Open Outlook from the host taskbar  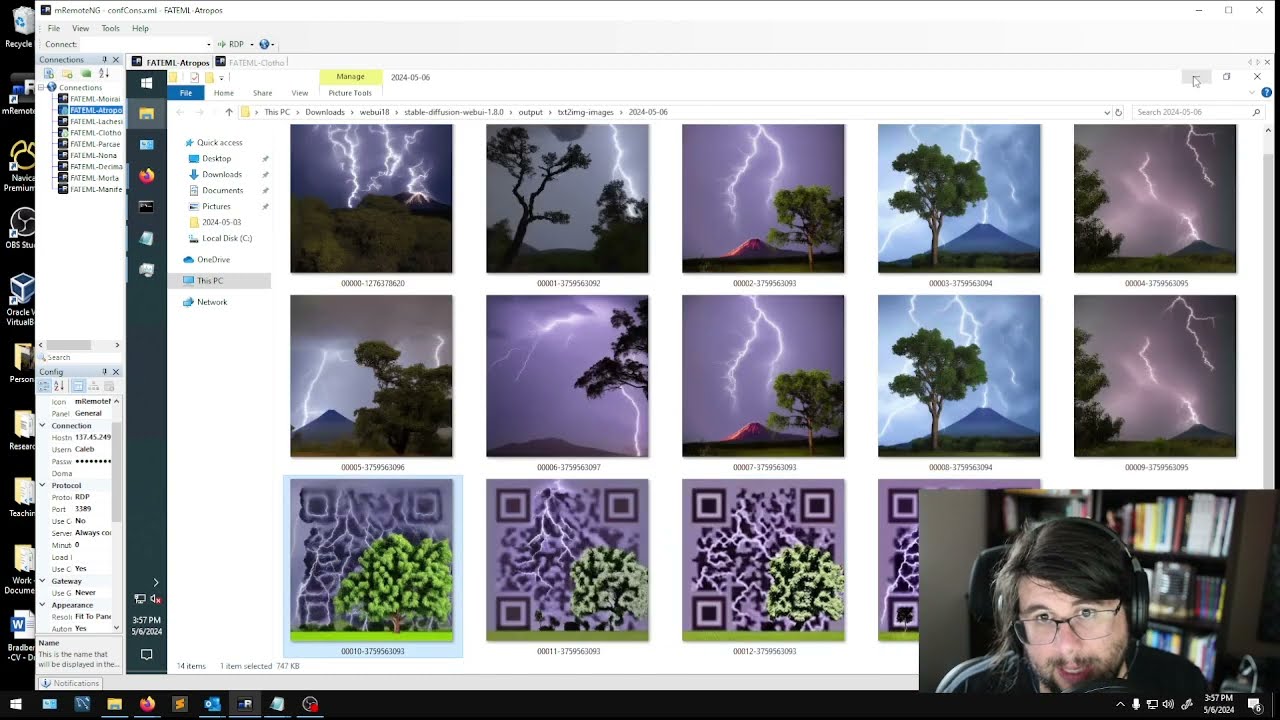[212, 704]
